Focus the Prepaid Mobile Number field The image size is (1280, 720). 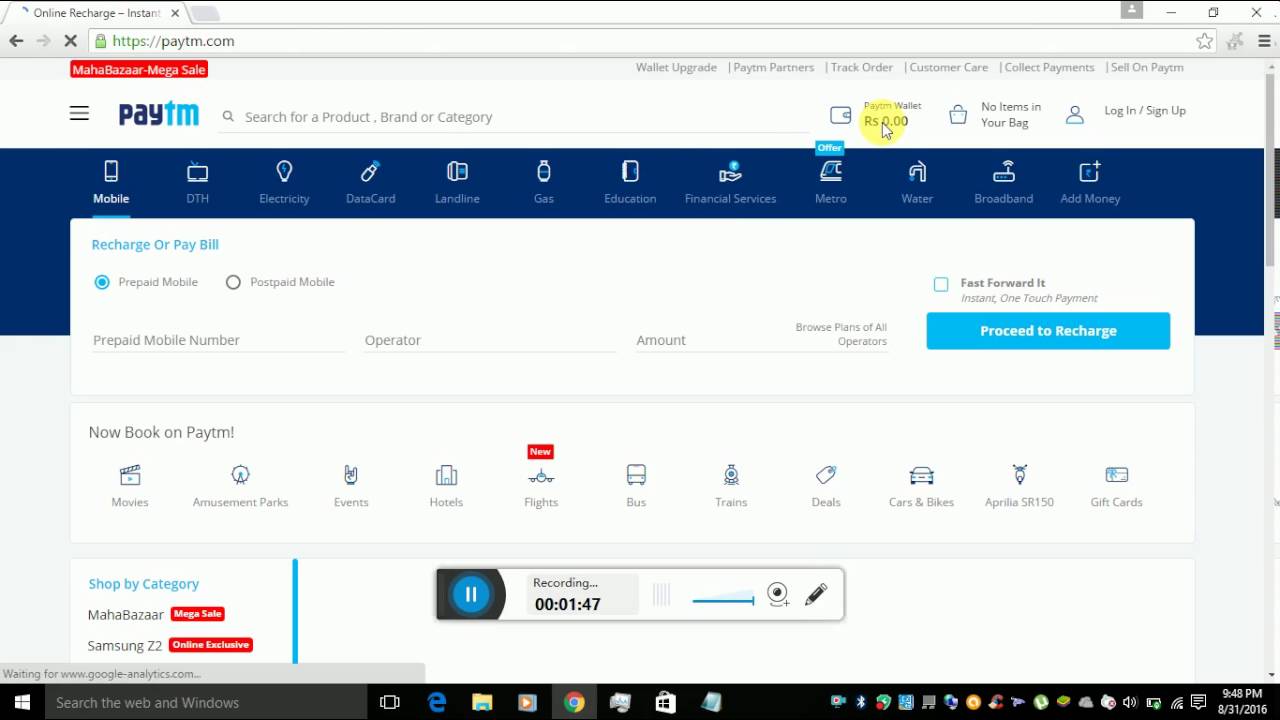(x=219, y=340)
